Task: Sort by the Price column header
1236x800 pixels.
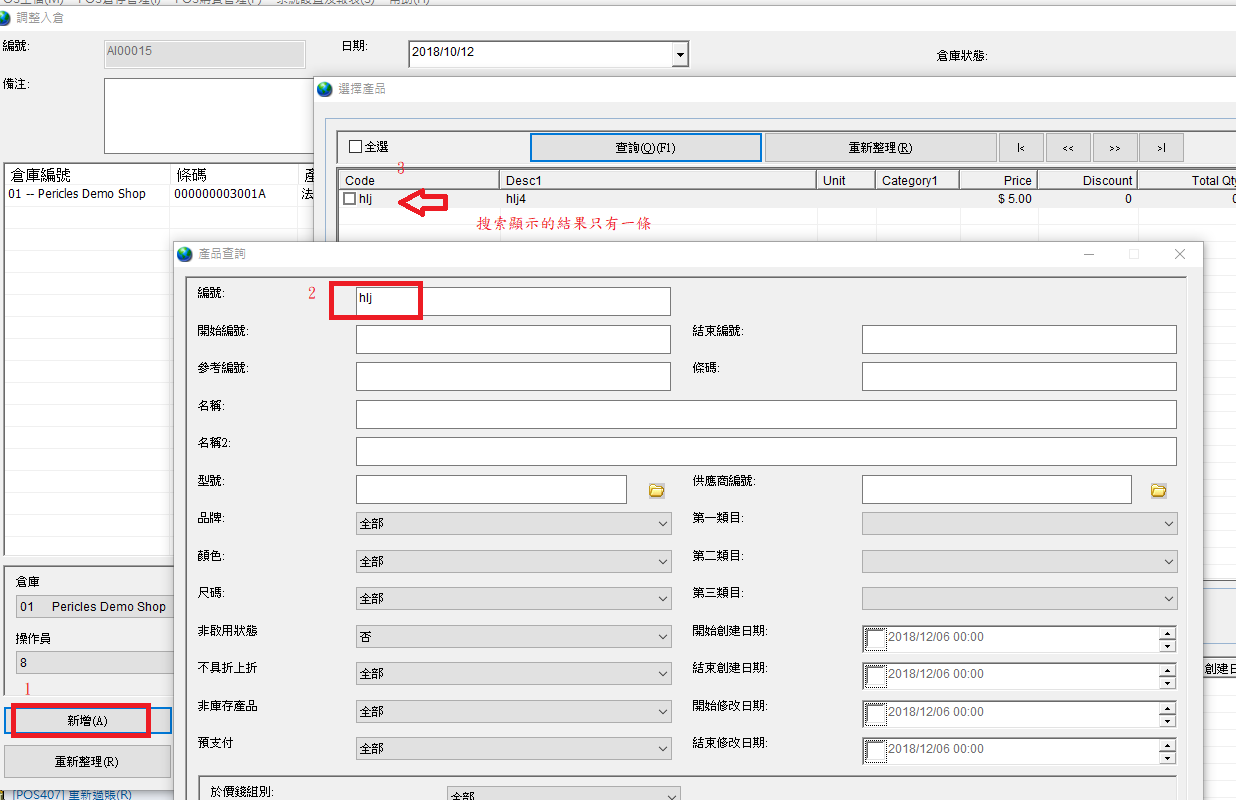Action: (x=998, y=180)
